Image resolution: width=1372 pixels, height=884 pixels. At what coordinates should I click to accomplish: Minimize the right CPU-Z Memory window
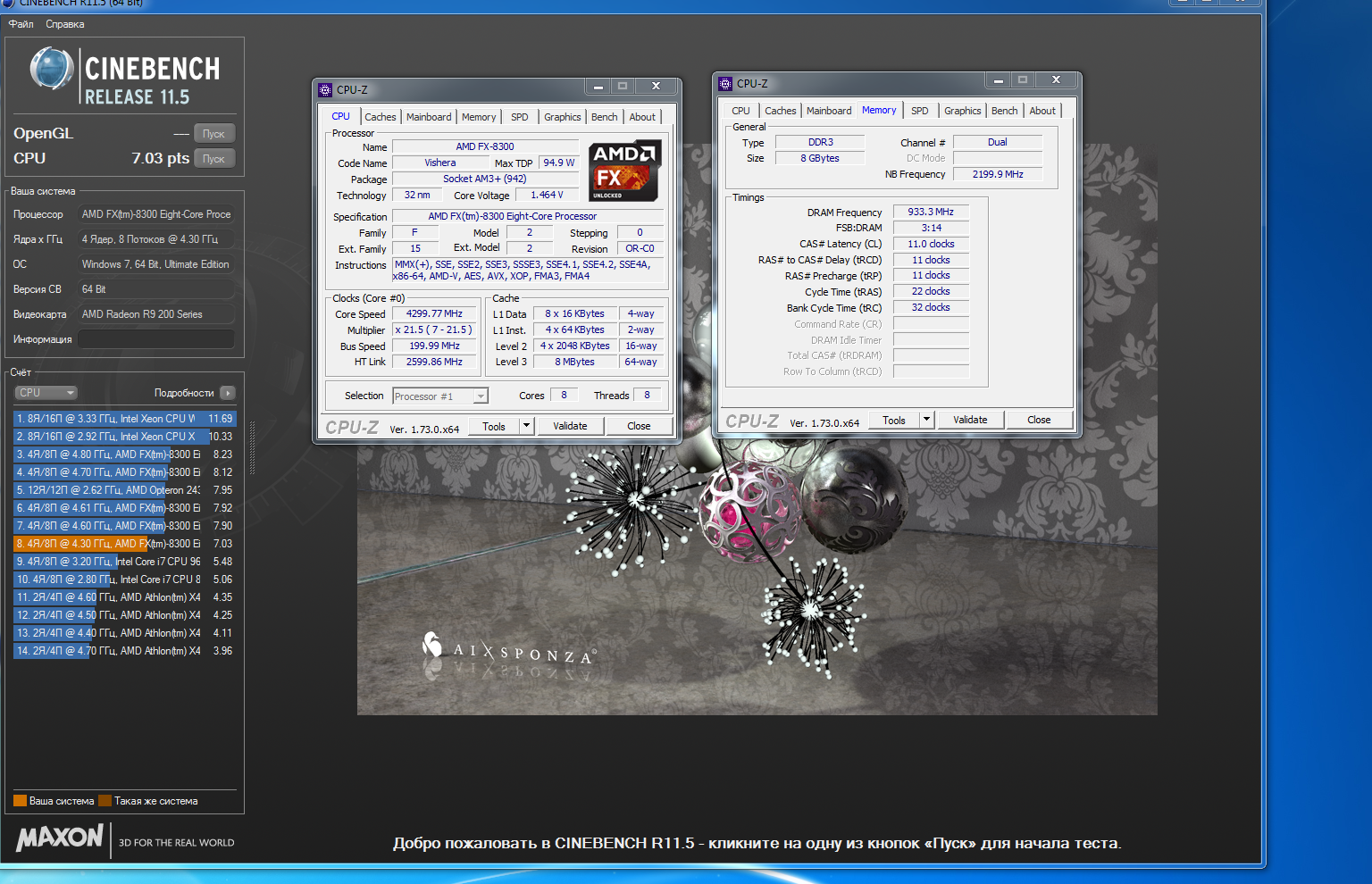click(x=999, y=80)
